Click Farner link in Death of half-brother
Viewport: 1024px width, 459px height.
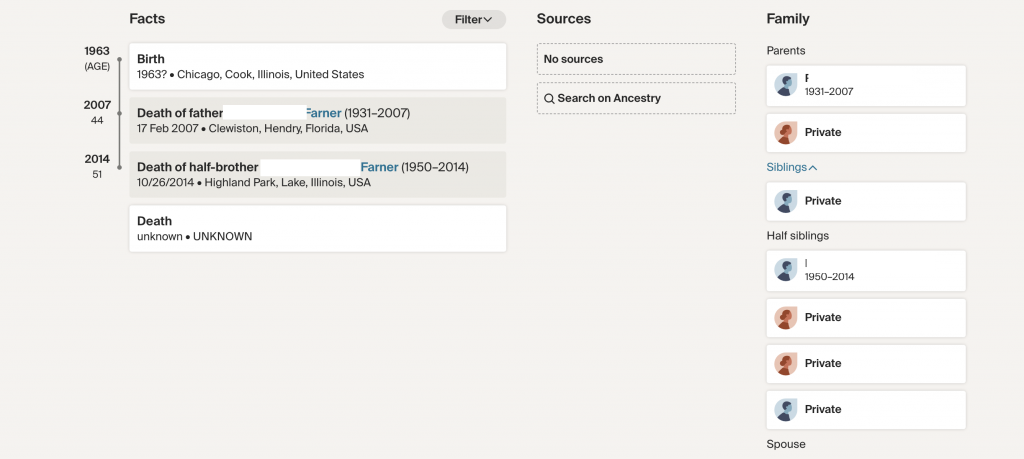[379, 167]
